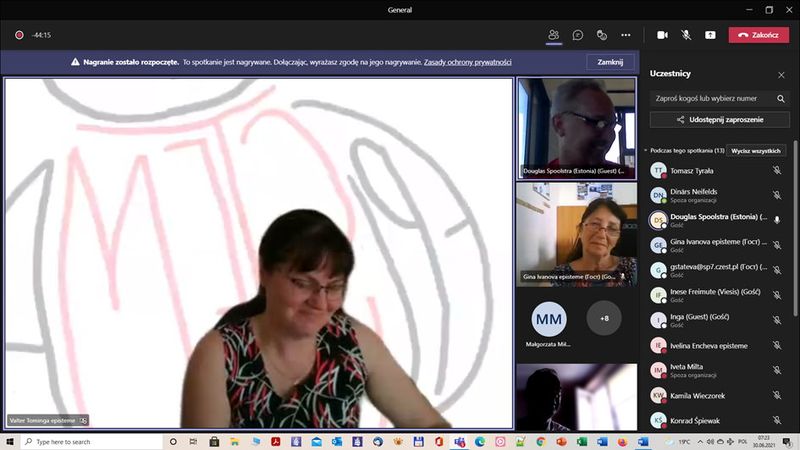The image size is (800, 450).
Task: Click the MM avatar for Małgorzata
Action: pyautogui.click(x=549, y=319)
